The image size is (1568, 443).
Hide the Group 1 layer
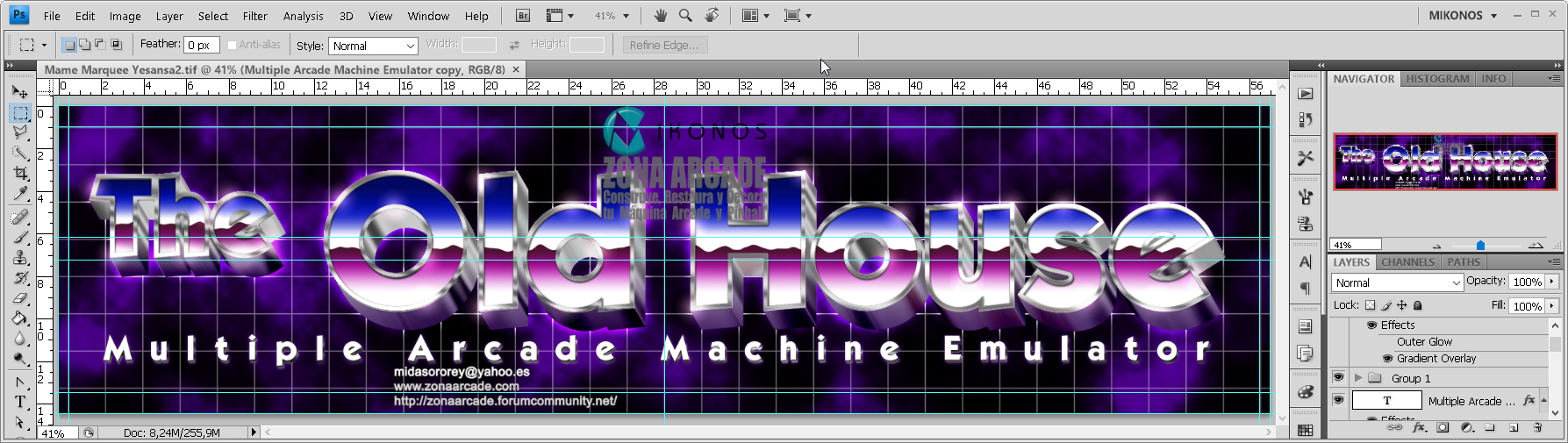[1338, 377]
